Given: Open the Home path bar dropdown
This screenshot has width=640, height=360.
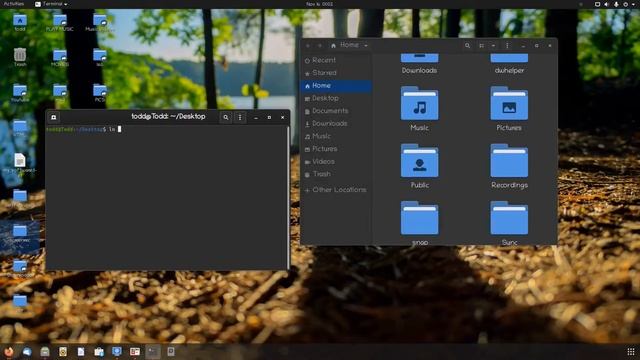Looking at the screenshot, I should click(x=366, y=45).
